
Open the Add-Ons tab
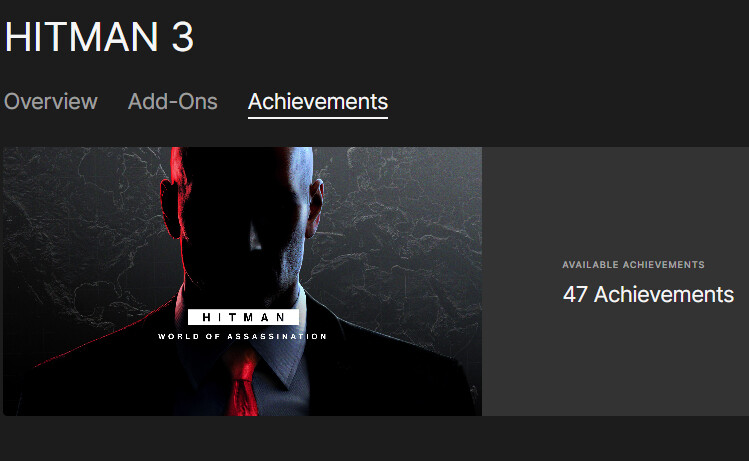[x=172, y=101]
